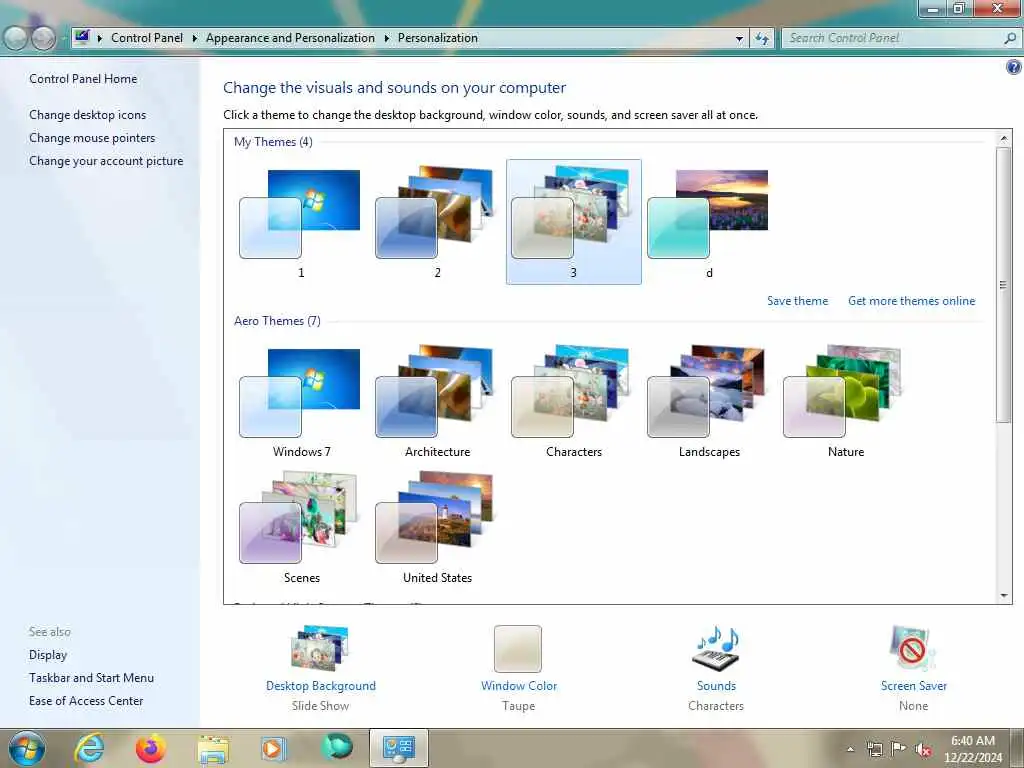
Task: Open Windows Explorer folder on taskbar
Action: (212, 749)
